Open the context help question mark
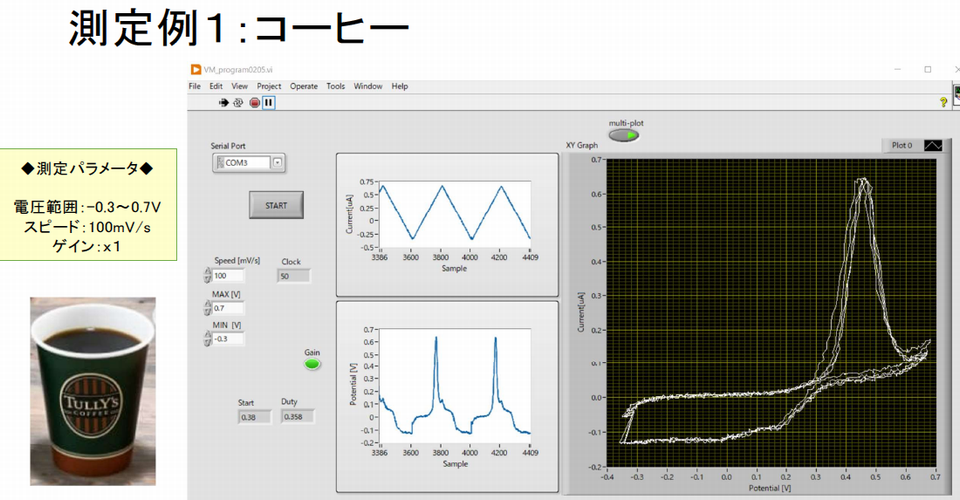The image size is (960, 500). (943, 102)
